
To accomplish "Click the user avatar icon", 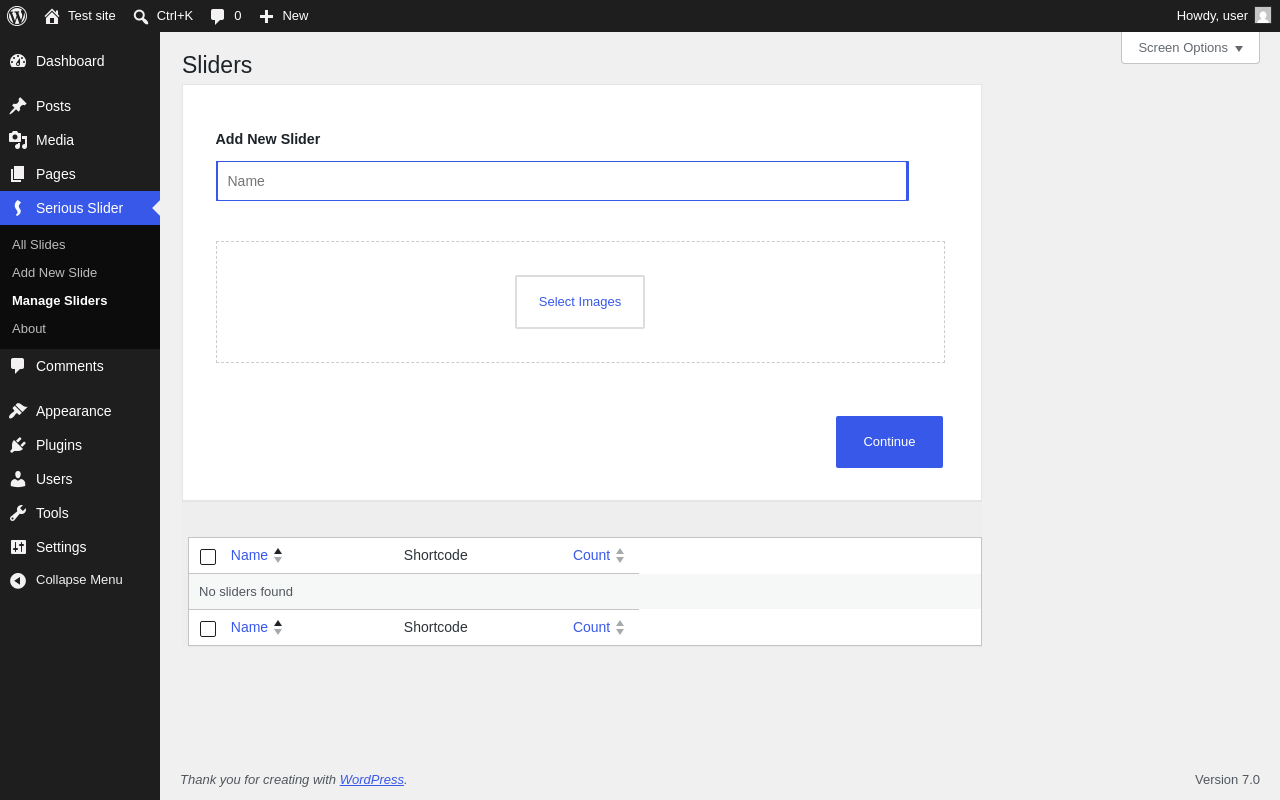I will (x=1263, y=15).
